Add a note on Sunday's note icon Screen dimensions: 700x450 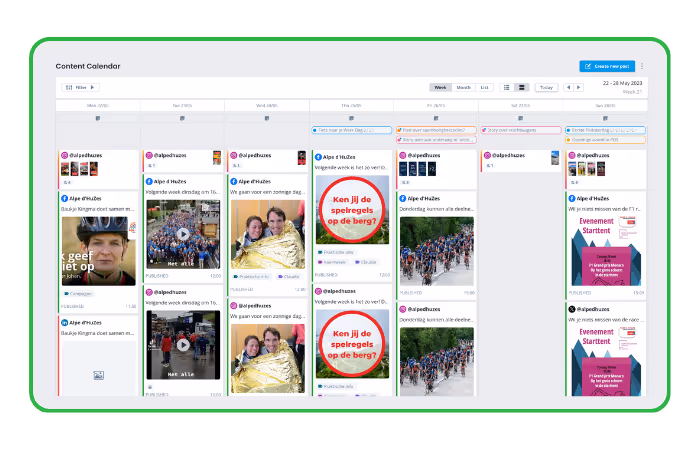click(605, 118)
